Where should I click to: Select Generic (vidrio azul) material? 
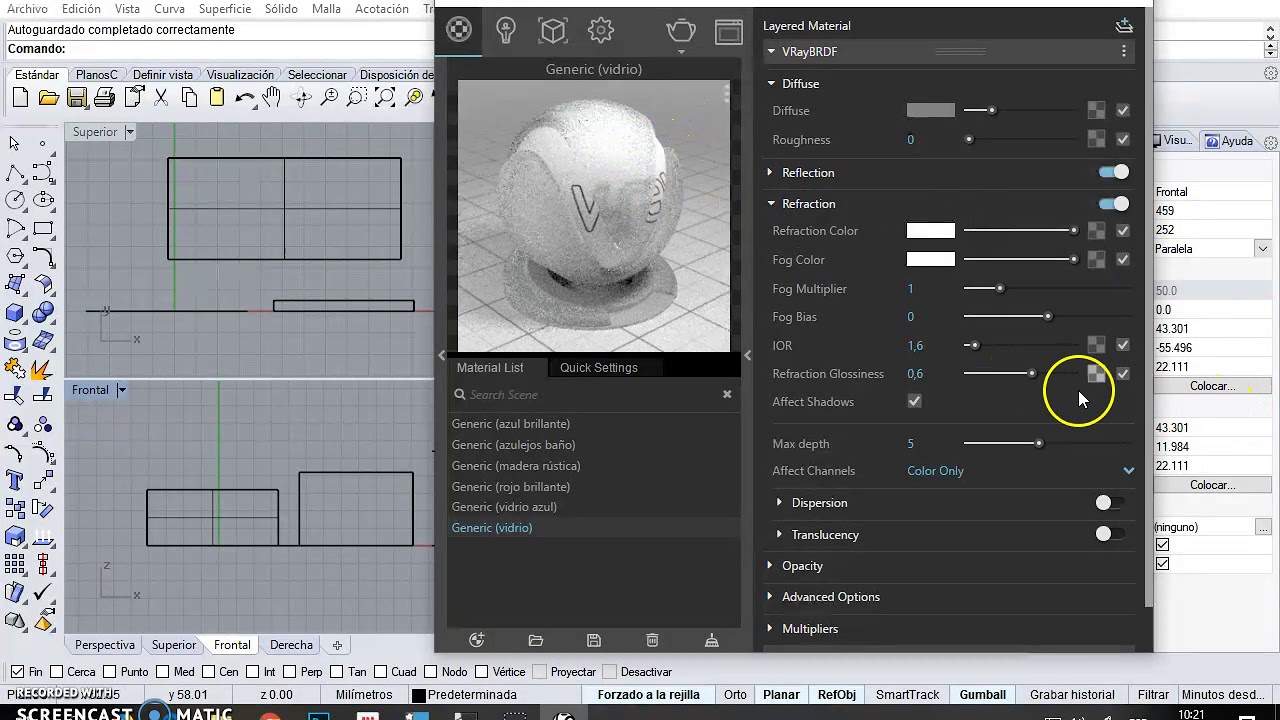point(504,507)
